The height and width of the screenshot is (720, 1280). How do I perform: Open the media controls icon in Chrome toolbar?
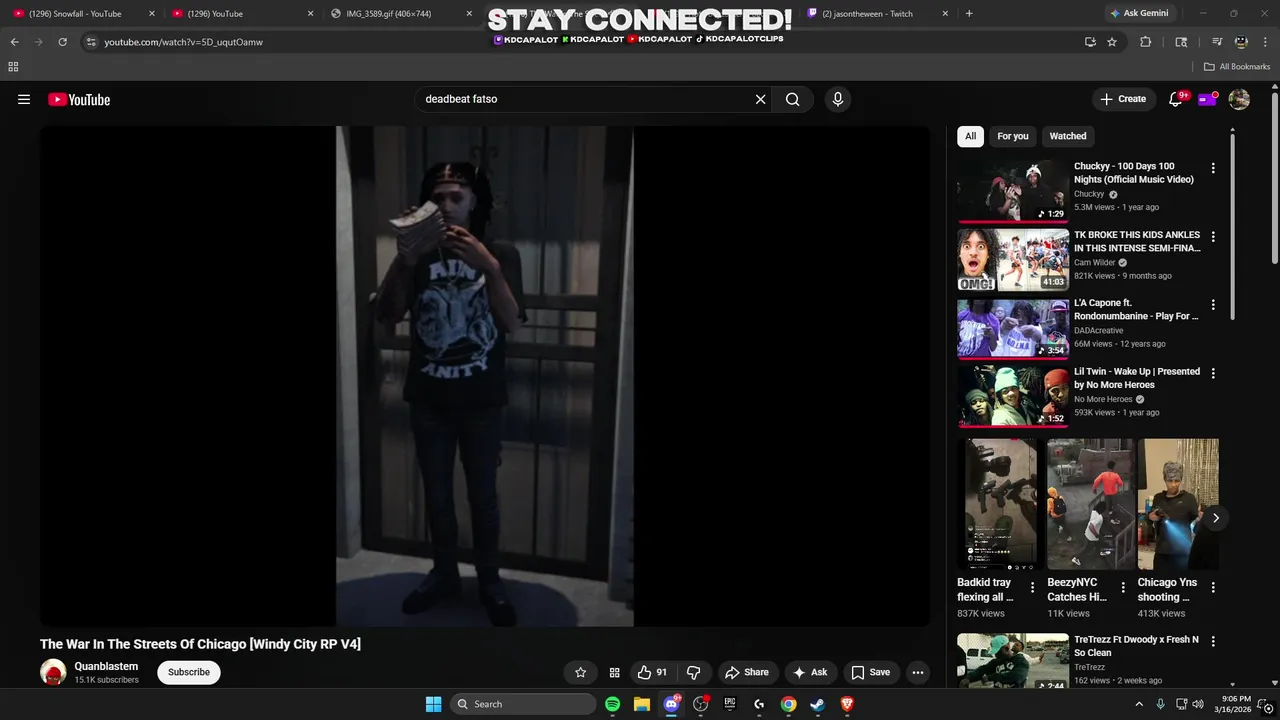1217,42
